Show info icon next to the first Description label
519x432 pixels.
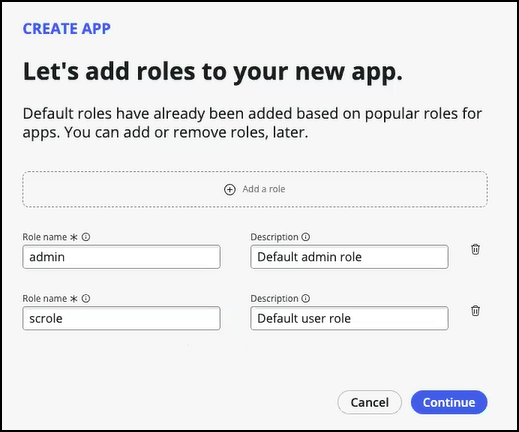[306, 237]
